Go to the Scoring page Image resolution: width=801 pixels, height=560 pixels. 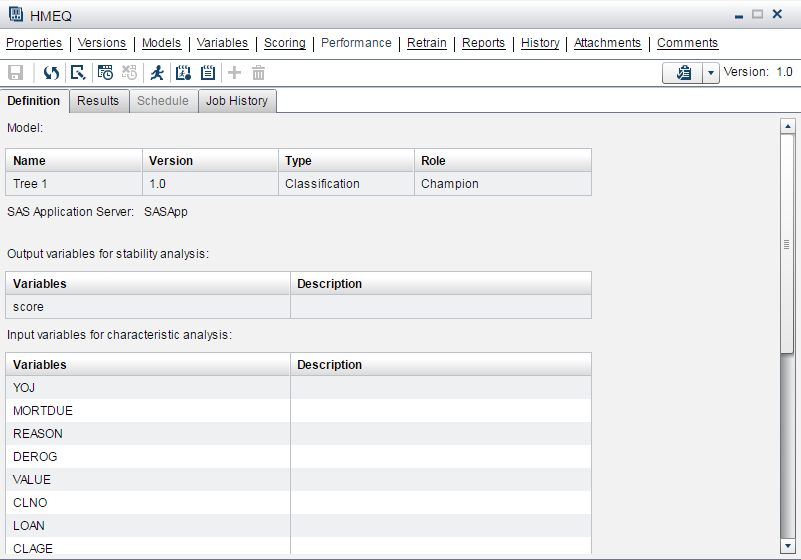tap(285, 43)
